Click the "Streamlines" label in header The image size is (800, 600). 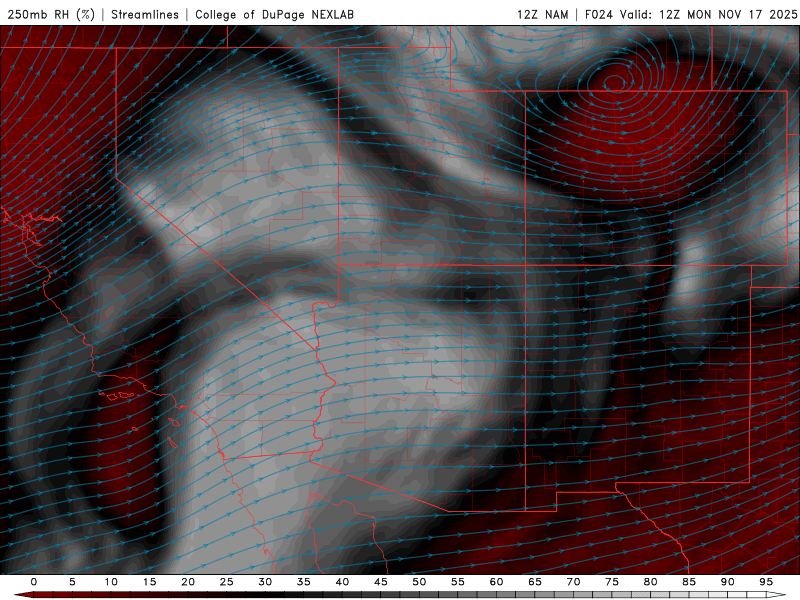click(145, 14)
